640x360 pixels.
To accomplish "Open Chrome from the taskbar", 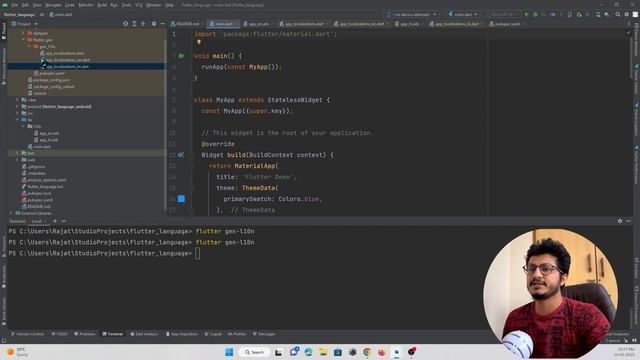I will 367,352.
